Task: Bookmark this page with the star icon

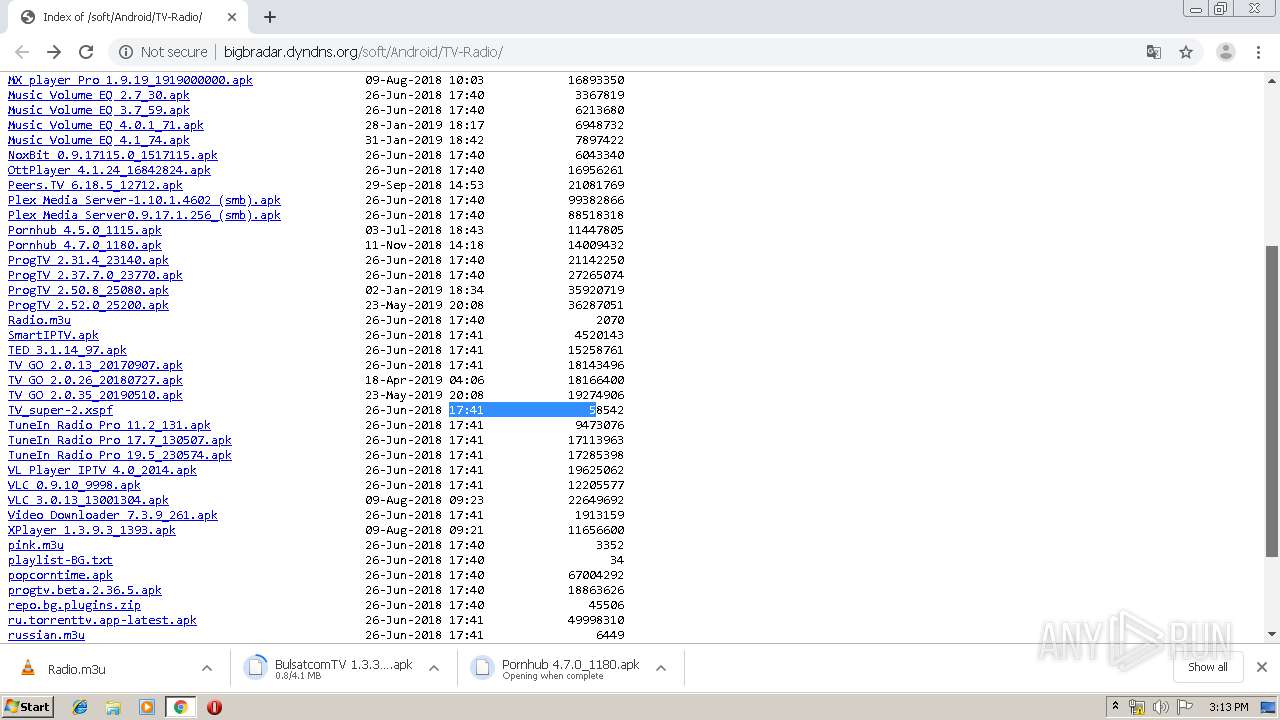Action: pos(1186,52)
